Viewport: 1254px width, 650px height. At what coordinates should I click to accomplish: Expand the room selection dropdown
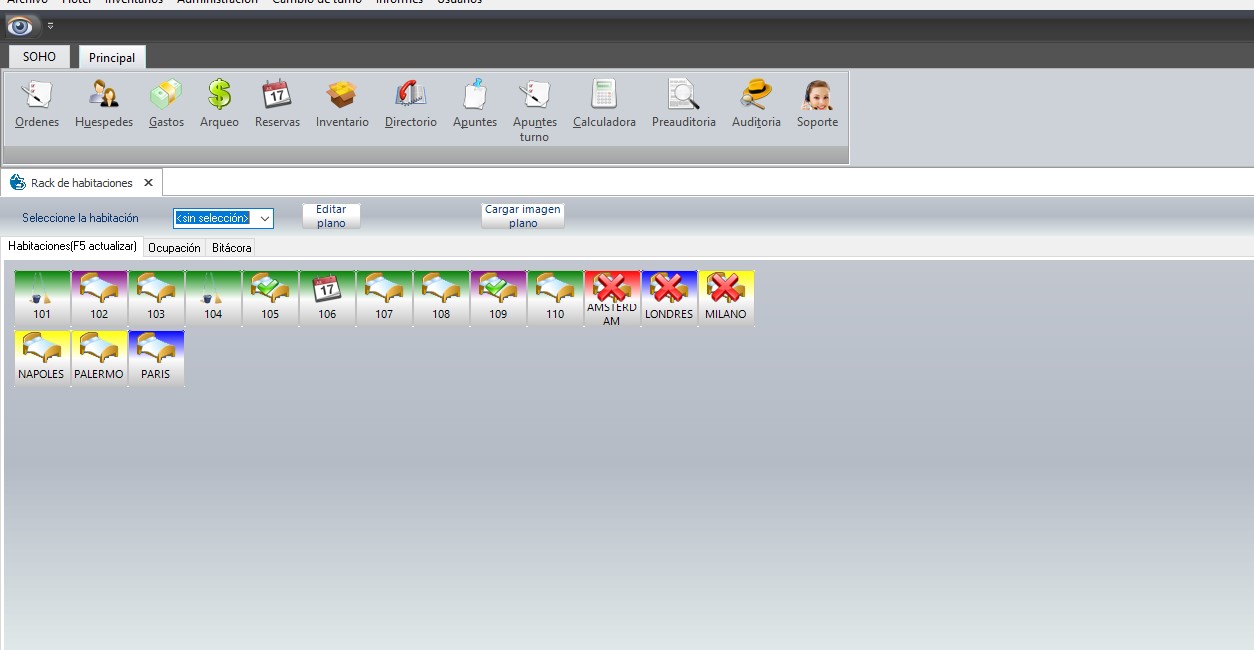[265, 218]
